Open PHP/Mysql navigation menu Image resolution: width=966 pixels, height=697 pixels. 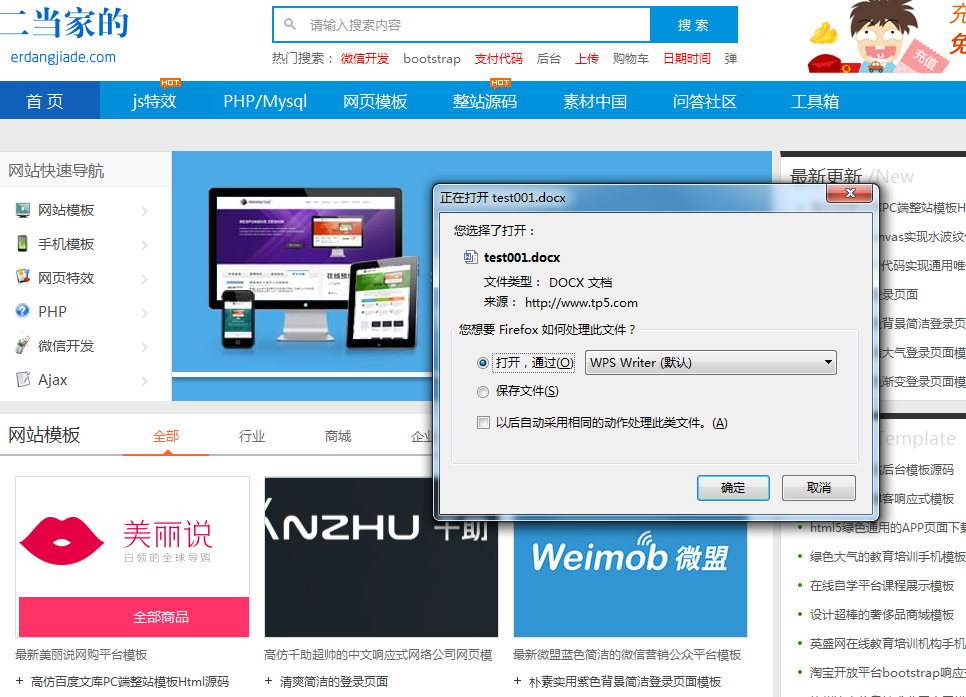click(x=265, y=100)
